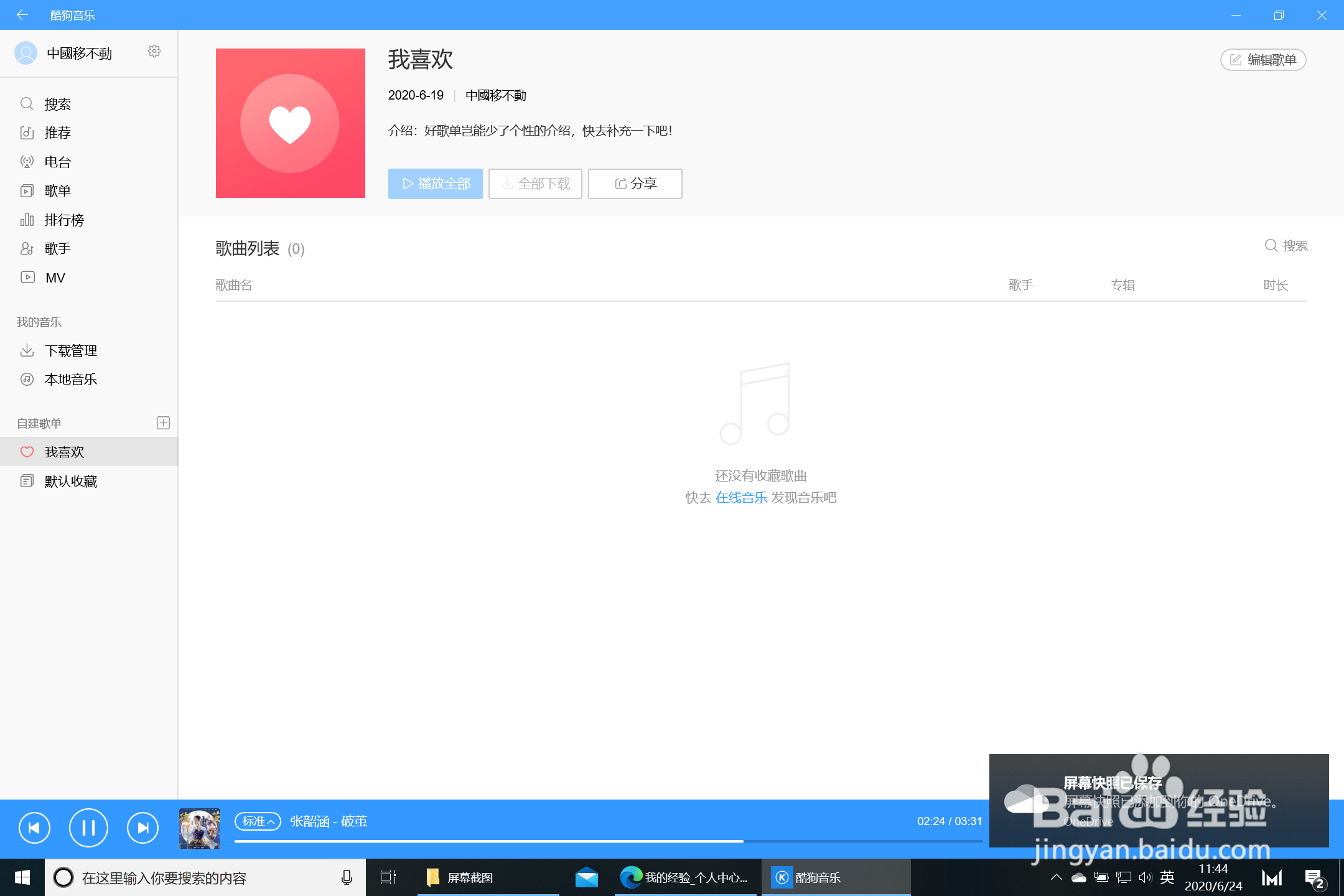Image resolution: width=1344 pixels, height=896 pixels.
Task: Open the 推荐 recommendations section
Action: [x=57, y=133]
